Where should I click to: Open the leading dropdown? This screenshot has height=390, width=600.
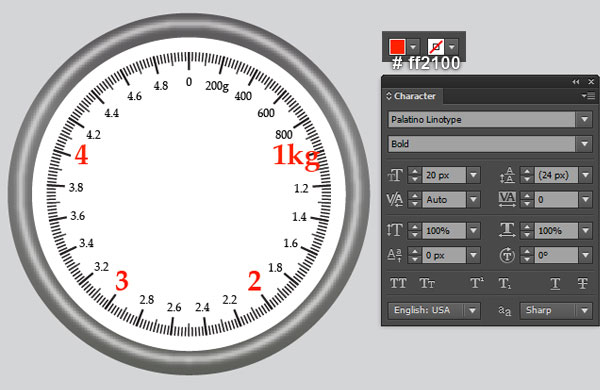pyautogui.click(x=585, y=175)
